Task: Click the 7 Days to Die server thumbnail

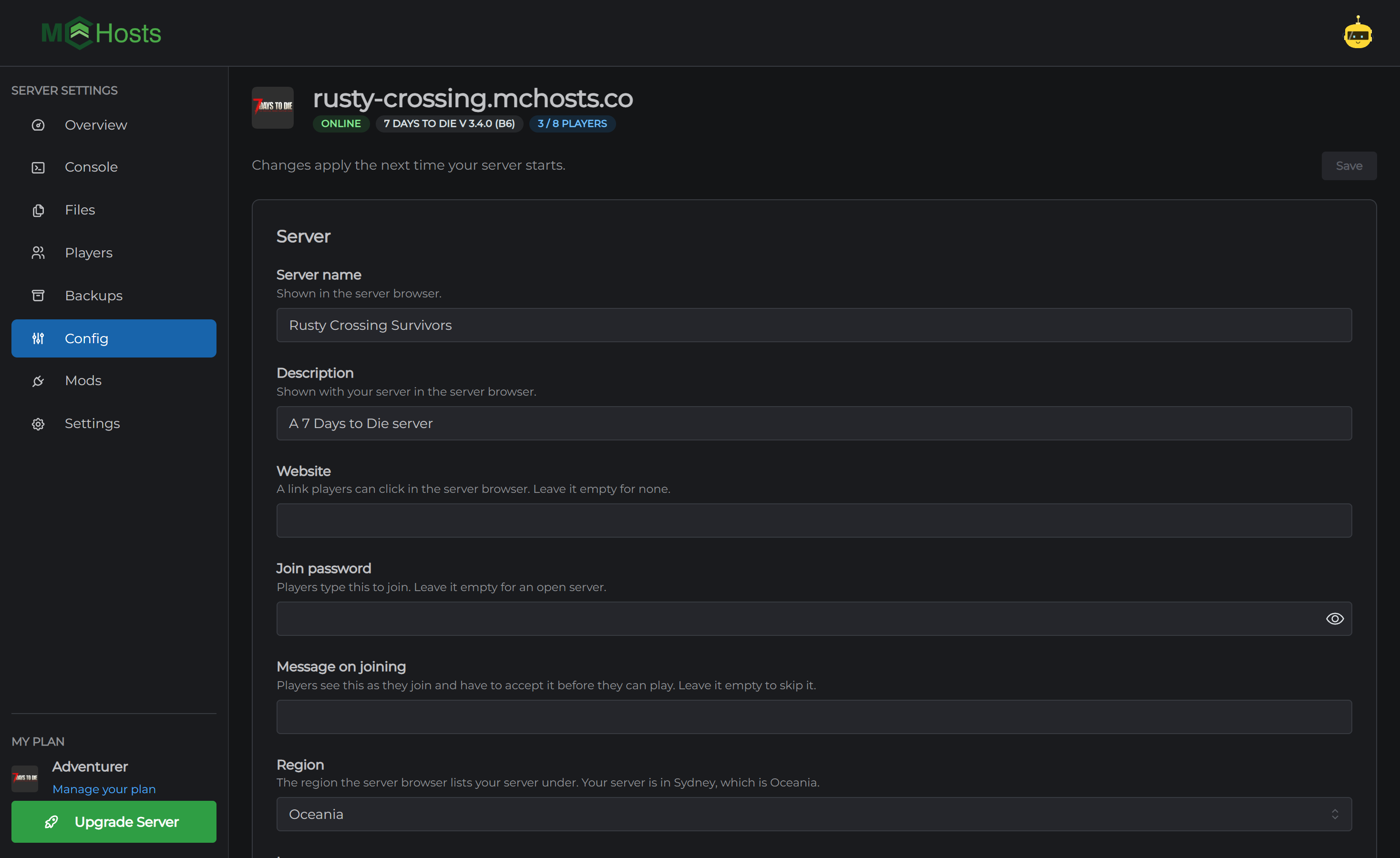Action: tap(273, 107)
